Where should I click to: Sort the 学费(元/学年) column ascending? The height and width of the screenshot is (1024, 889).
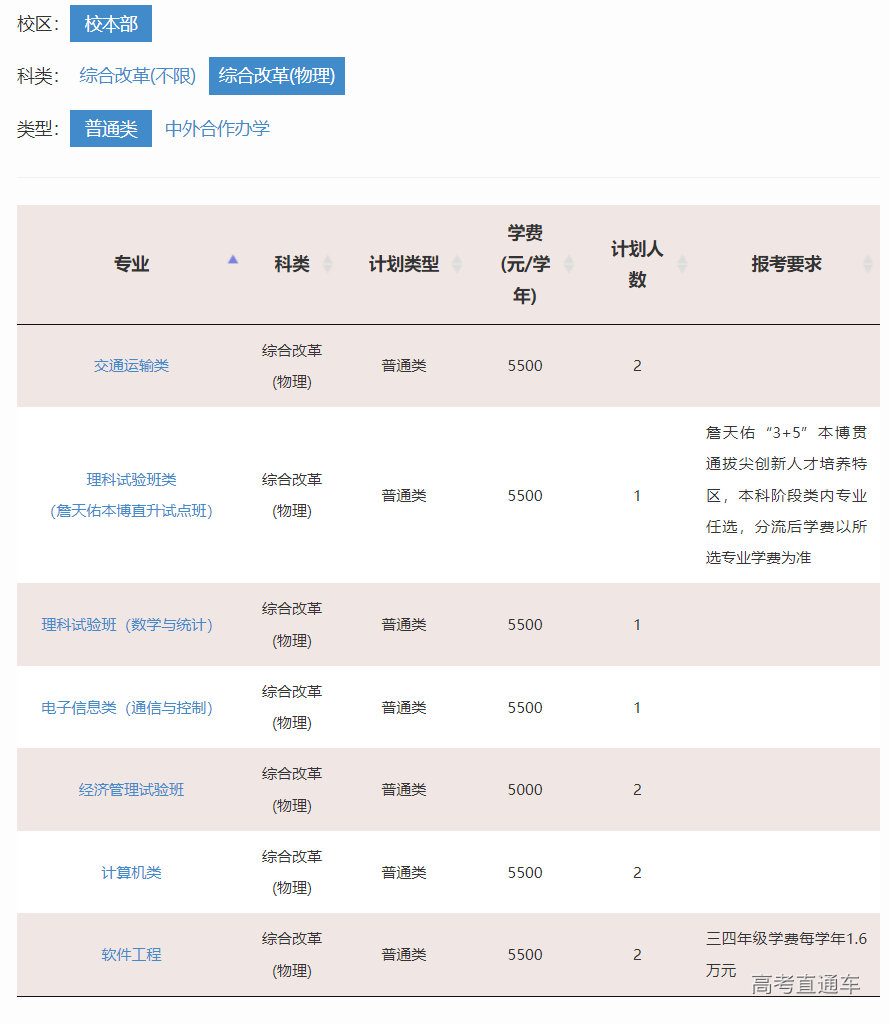pos(568,258)
